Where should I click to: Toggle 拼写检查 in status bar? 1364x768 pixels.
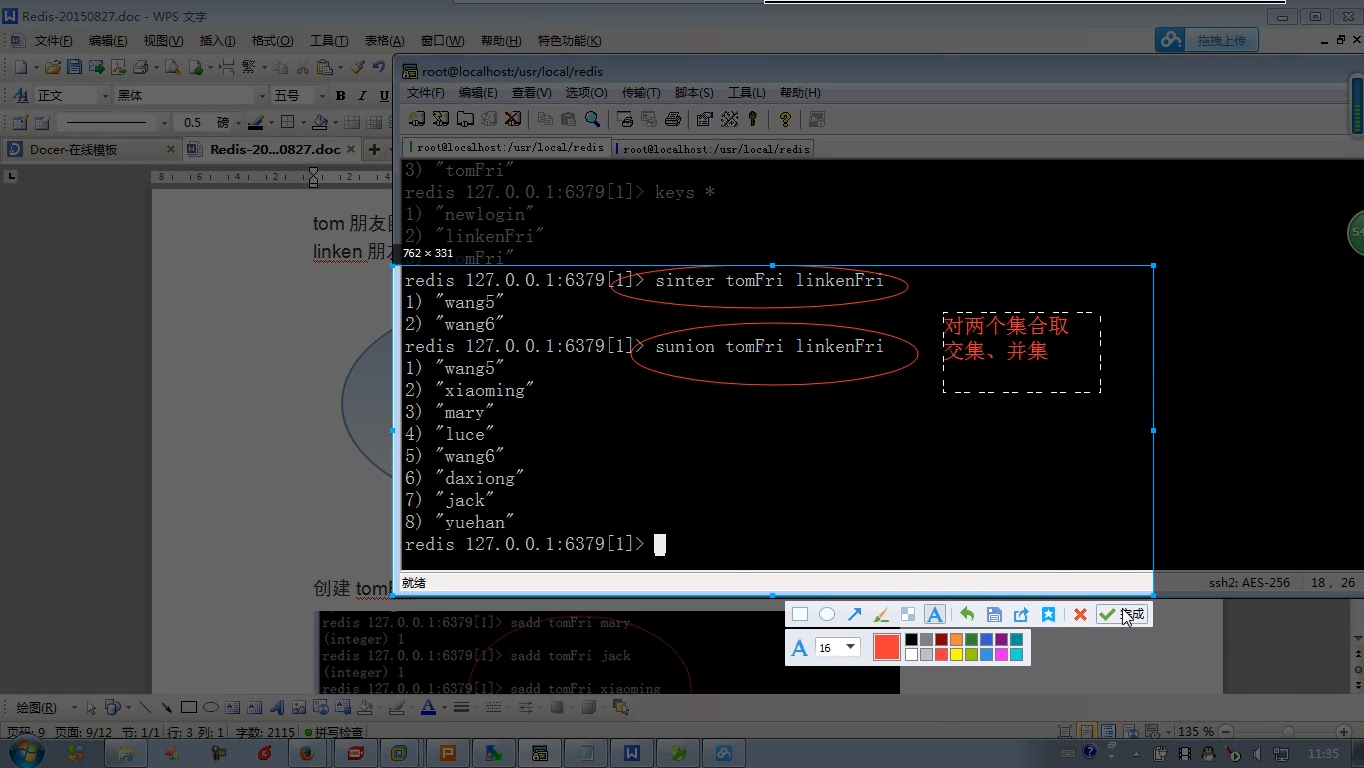tap(334, 732)
